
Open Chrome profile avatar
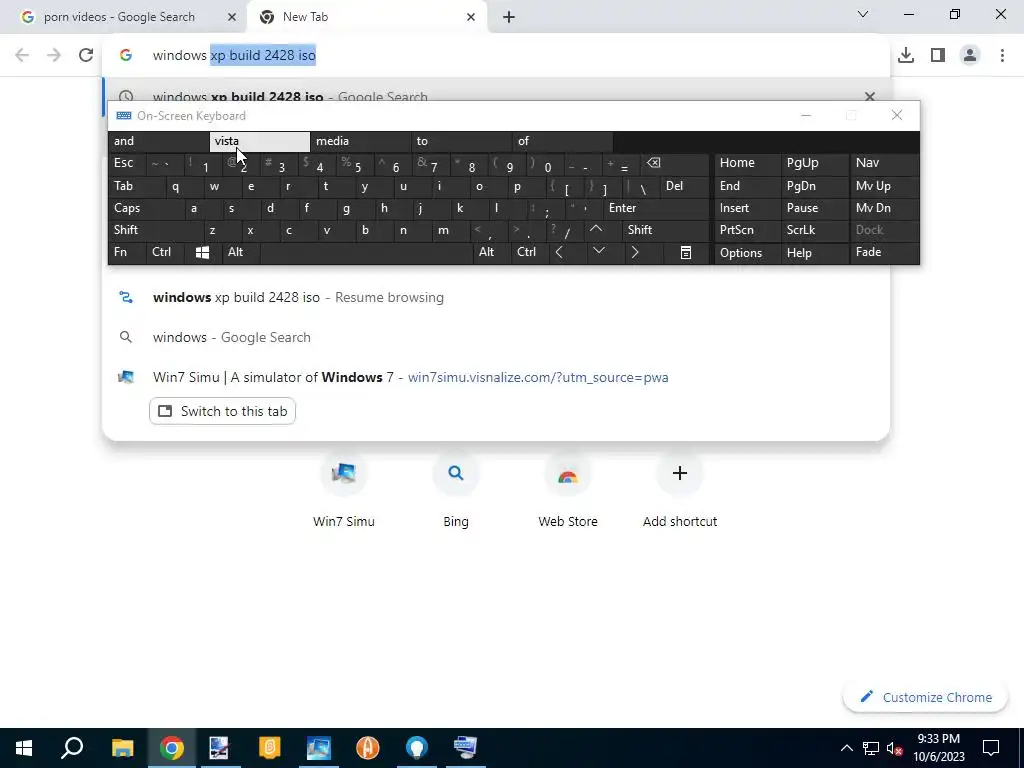(970, 55)
